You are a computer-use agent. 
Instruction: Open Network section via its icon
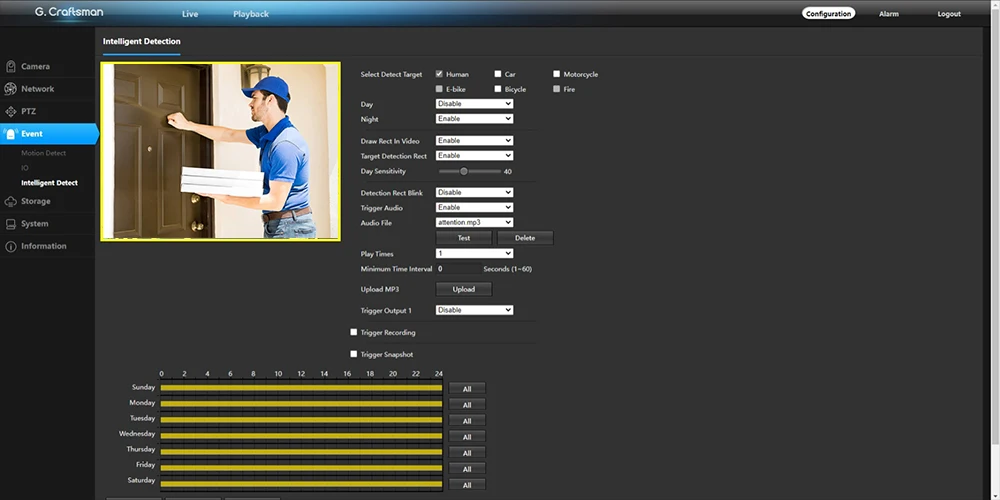[x=11, y=89]
